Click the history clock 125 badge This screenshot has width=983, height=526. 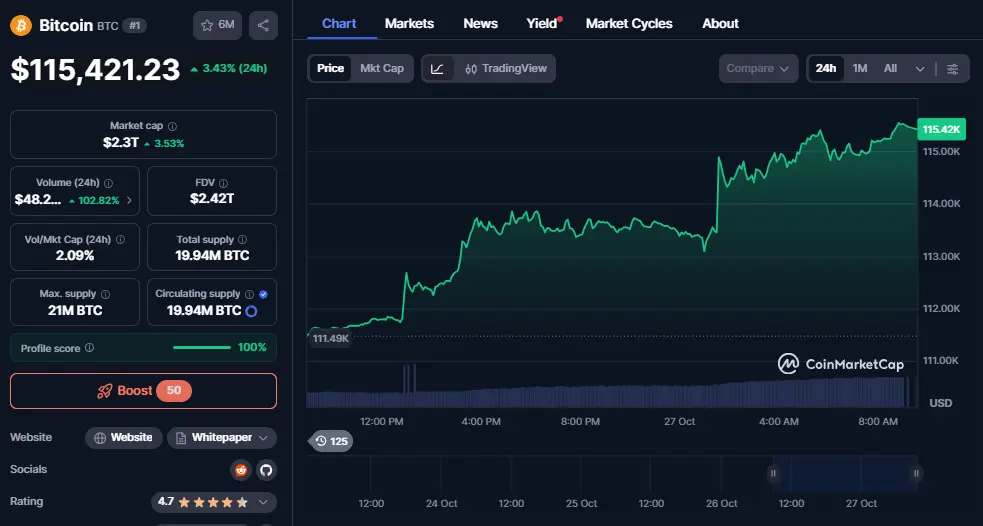(x=330, y=441)
